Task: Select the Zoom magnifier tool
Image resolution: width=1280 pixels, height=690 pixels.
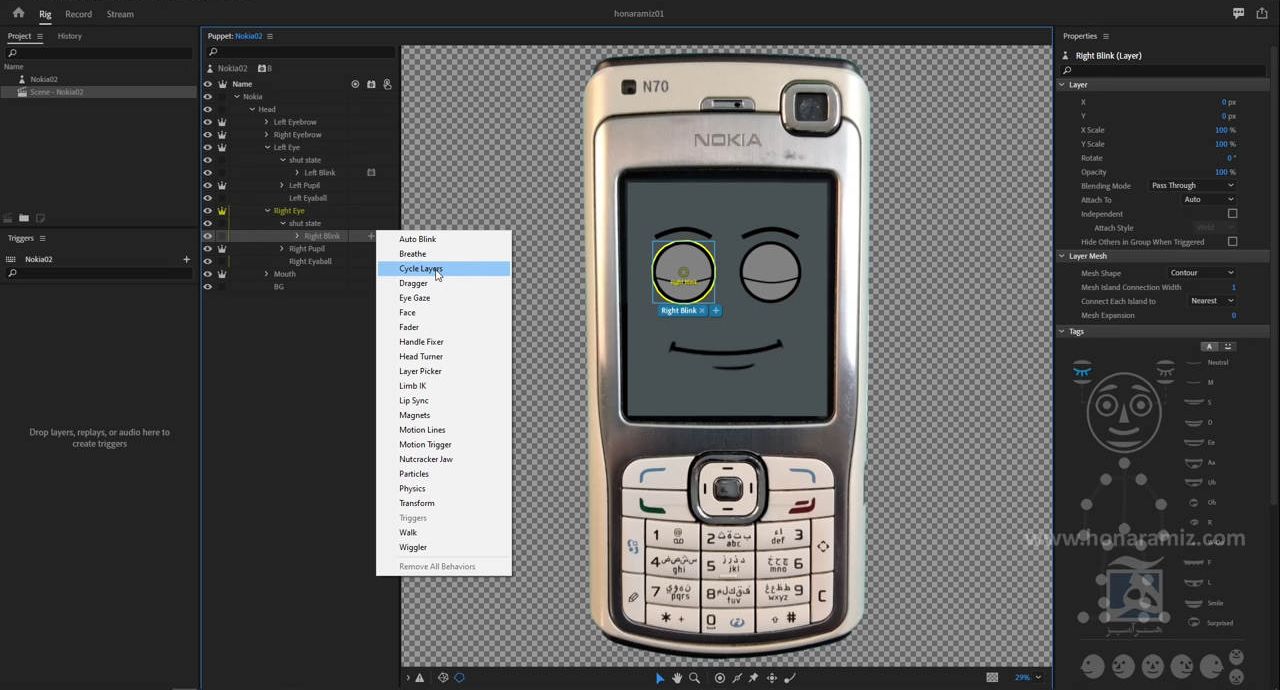Action: [x=694, y=677]
